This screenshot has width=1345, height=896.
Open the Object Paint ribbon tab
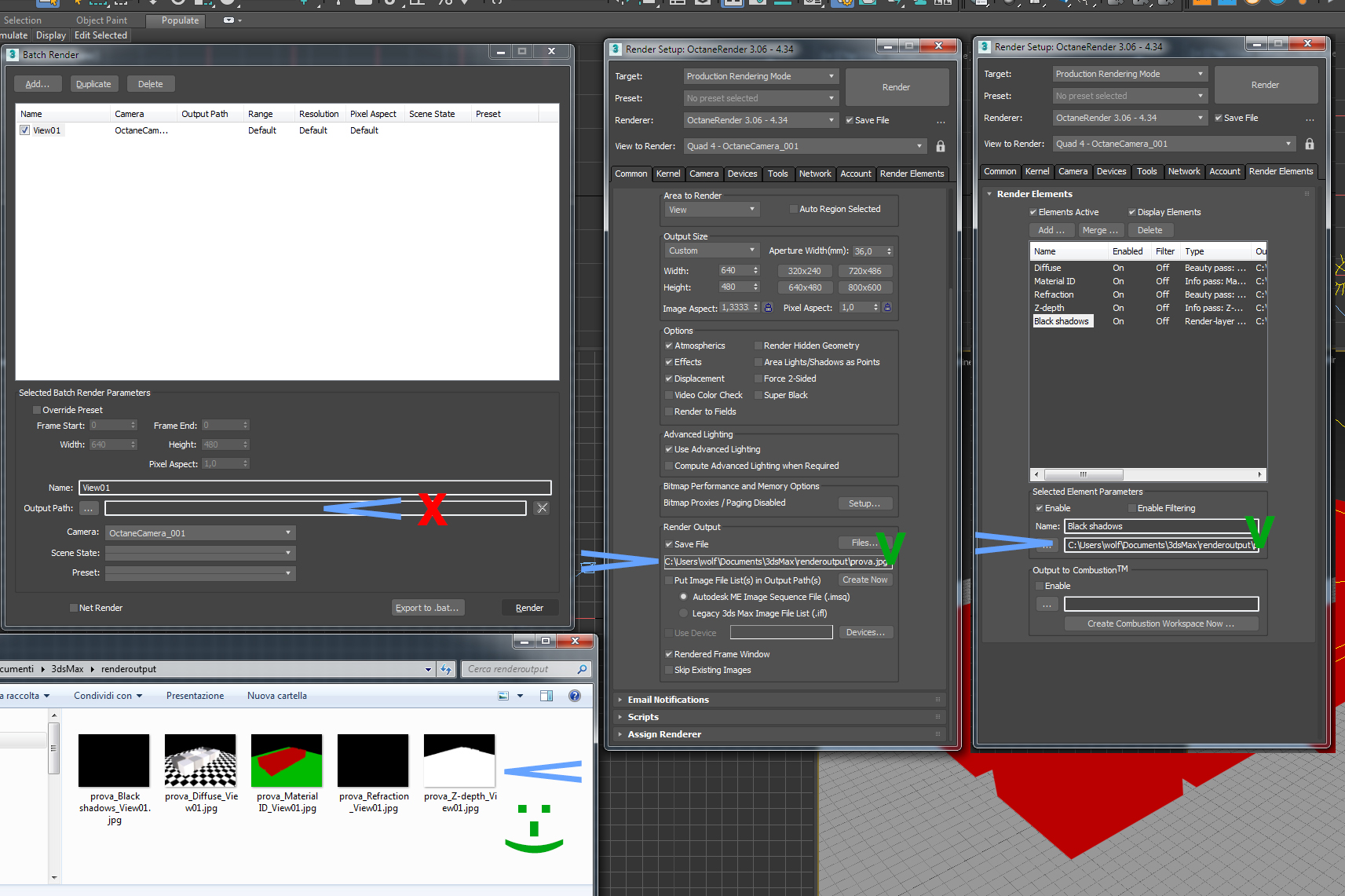(x=101, y=20)
